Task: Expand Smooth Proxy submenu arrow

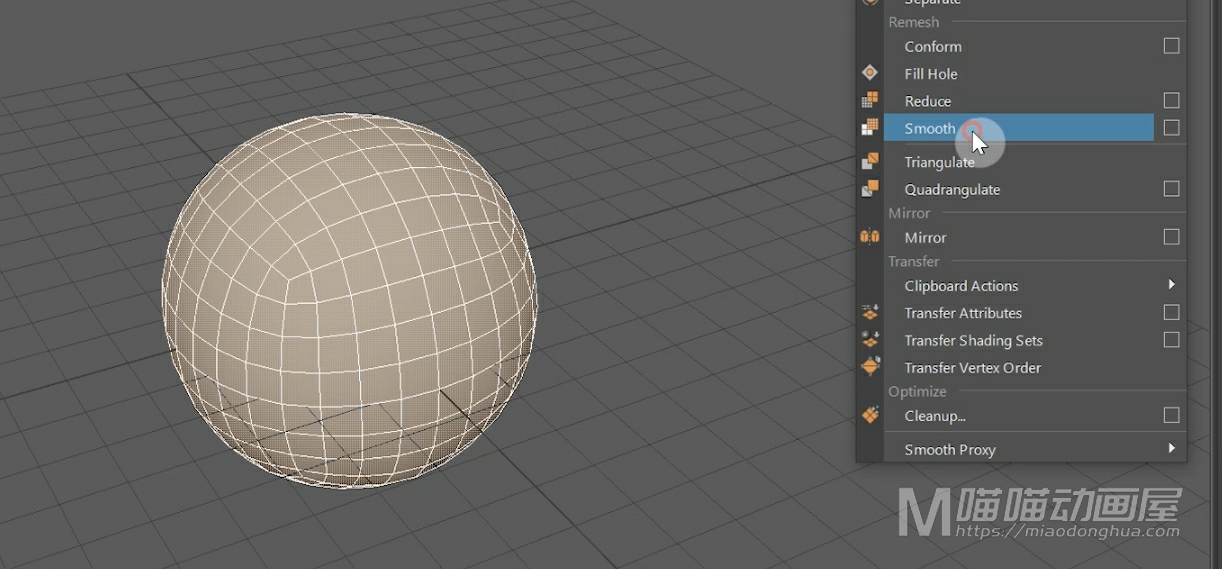Action: point(1171,449)
